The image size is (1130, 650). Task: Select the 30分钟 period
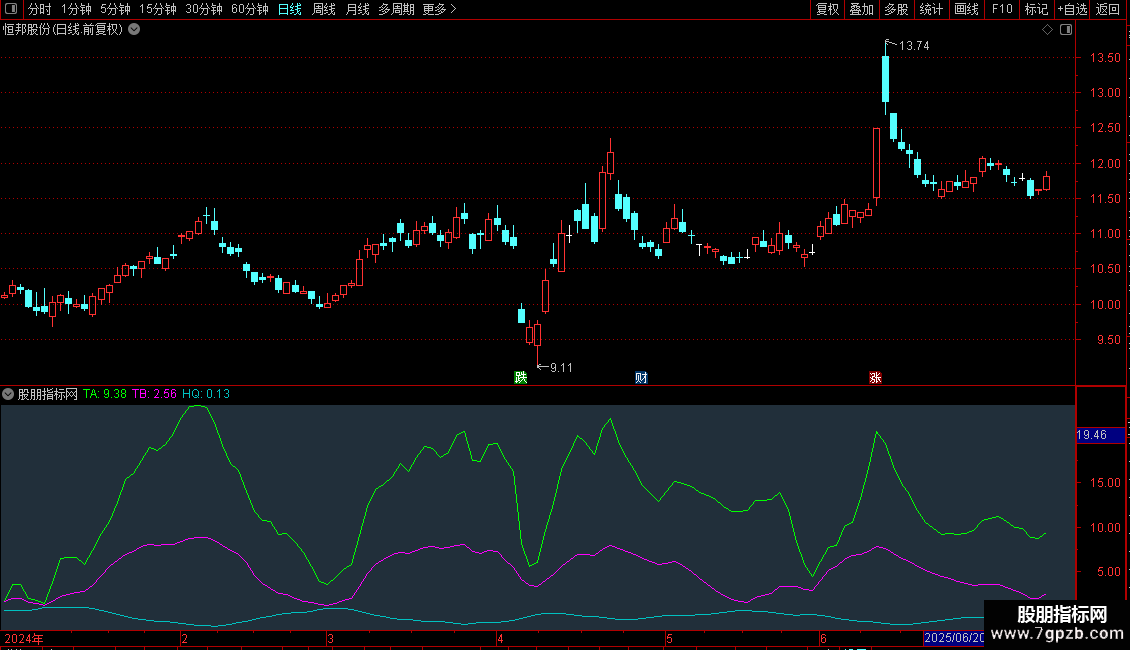(204, 9)
